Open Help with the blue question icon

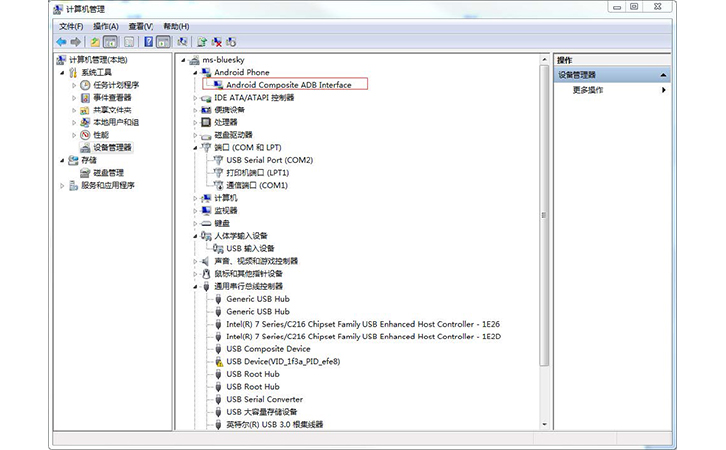[x=149, y=42]
